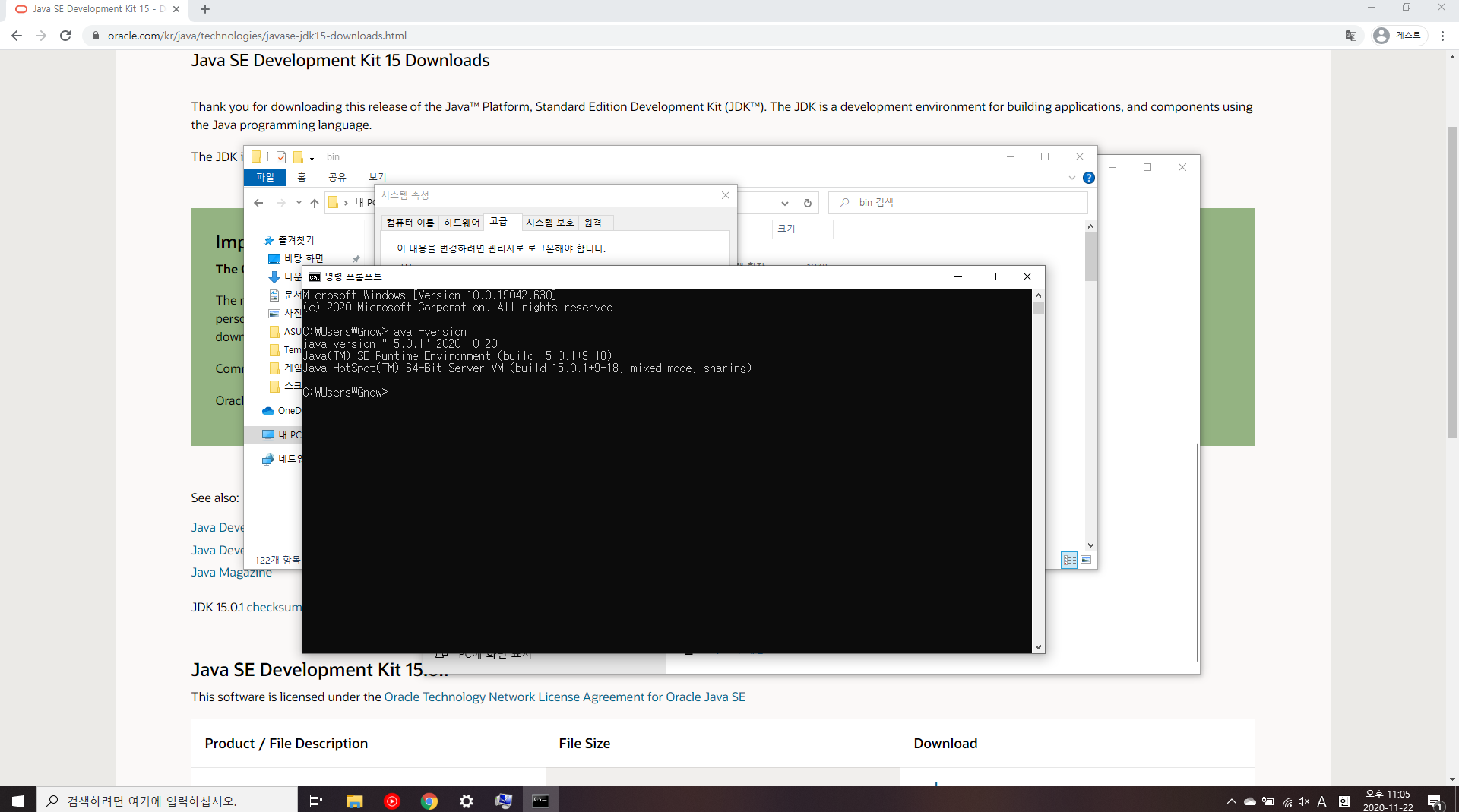The image size is (1459, 812).
Task: Select 내 PC in Explorer navigation pane
Action: 281,435
